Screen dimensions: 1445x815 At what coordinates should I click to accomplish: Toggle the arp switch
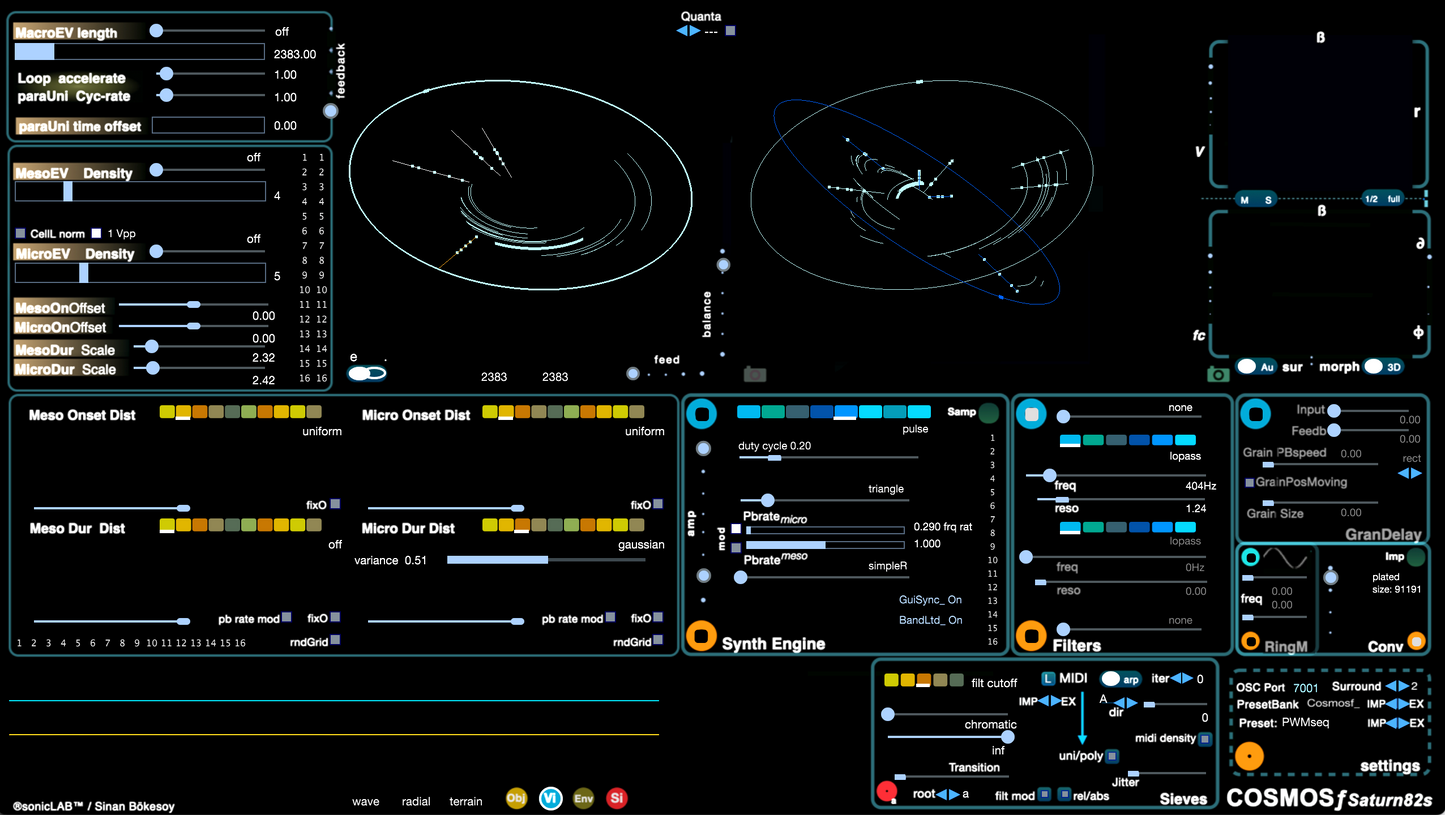[1121, 679]
